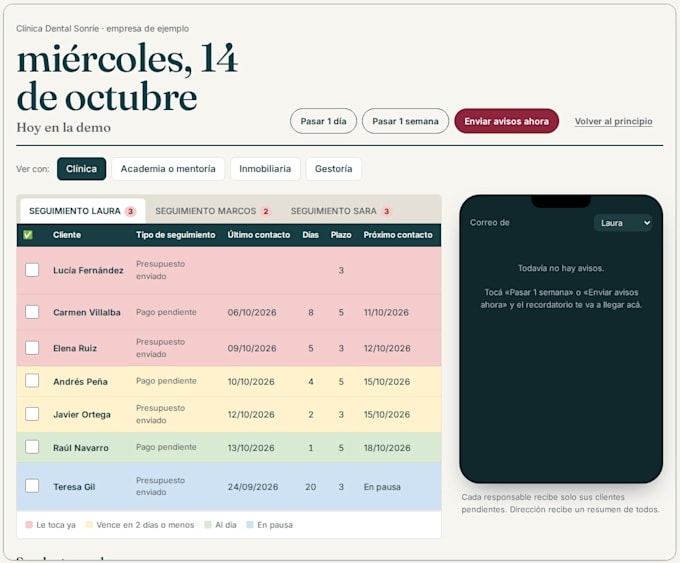
Task: Click the badge count on Seguimiento Sara
Action: (x=386, y=211)
